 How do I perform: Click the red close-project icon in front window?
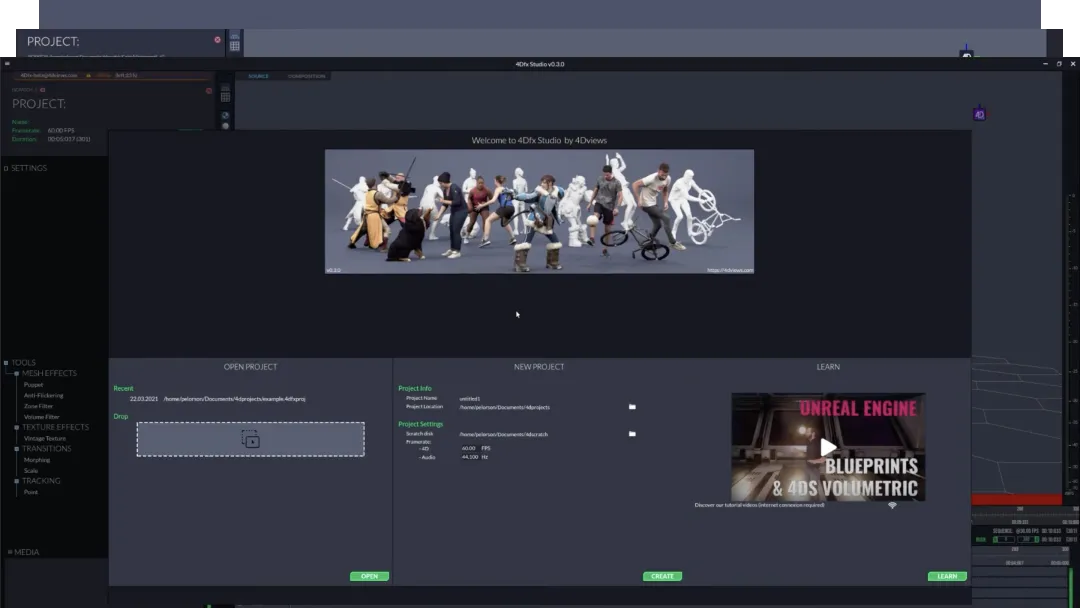coord(209,91)
